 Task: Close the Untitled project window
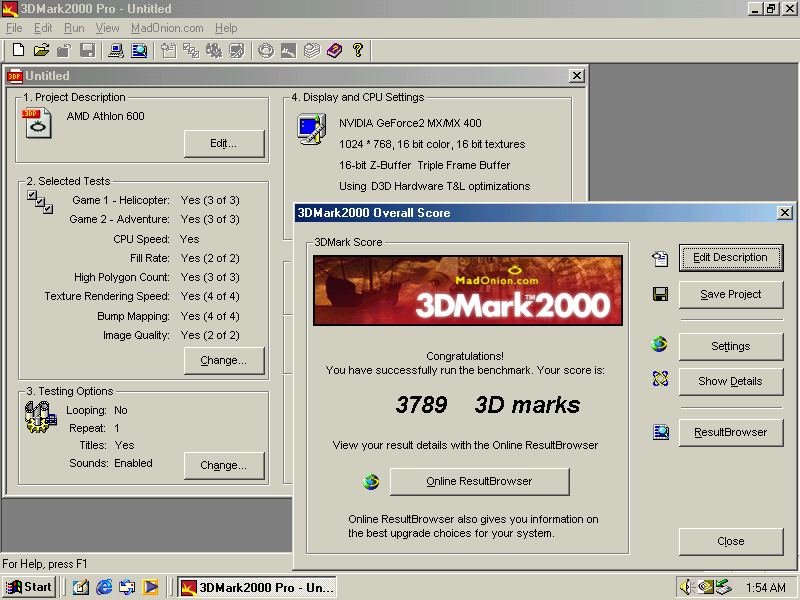[577, 76]
